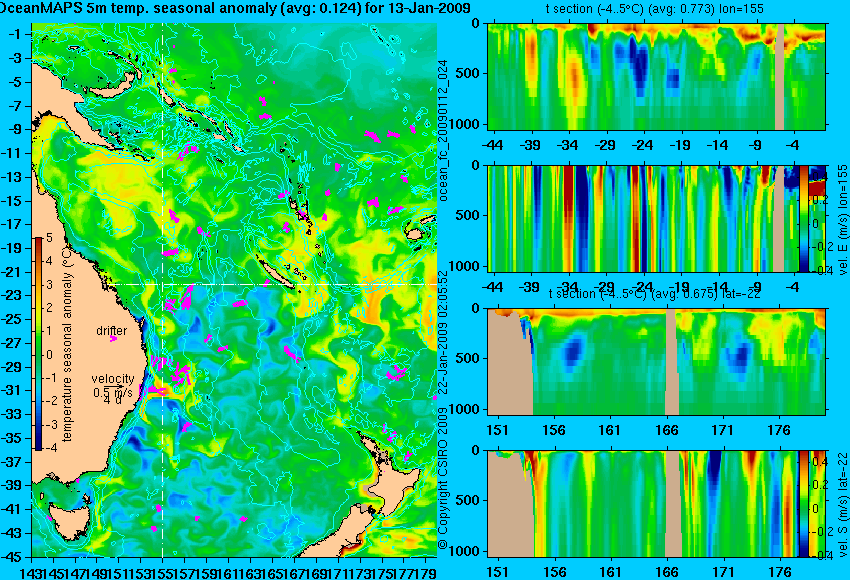Image resolution: width=850 pixels, height=580 pixels.
Task: Click the 'velocity' legend label
Action: pos(113,379)
